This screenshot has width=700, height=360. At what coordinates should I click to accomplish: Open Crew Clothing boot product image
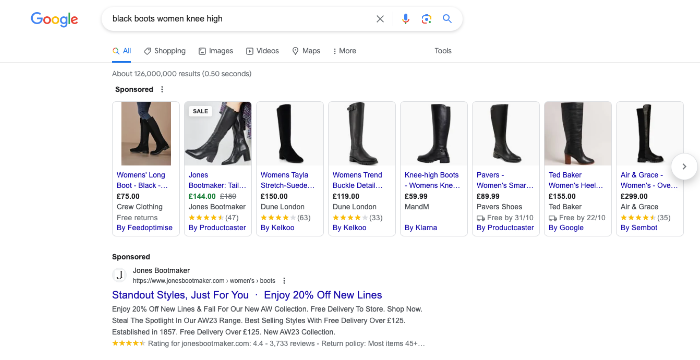pyautogui.click(x=146, y=134)
